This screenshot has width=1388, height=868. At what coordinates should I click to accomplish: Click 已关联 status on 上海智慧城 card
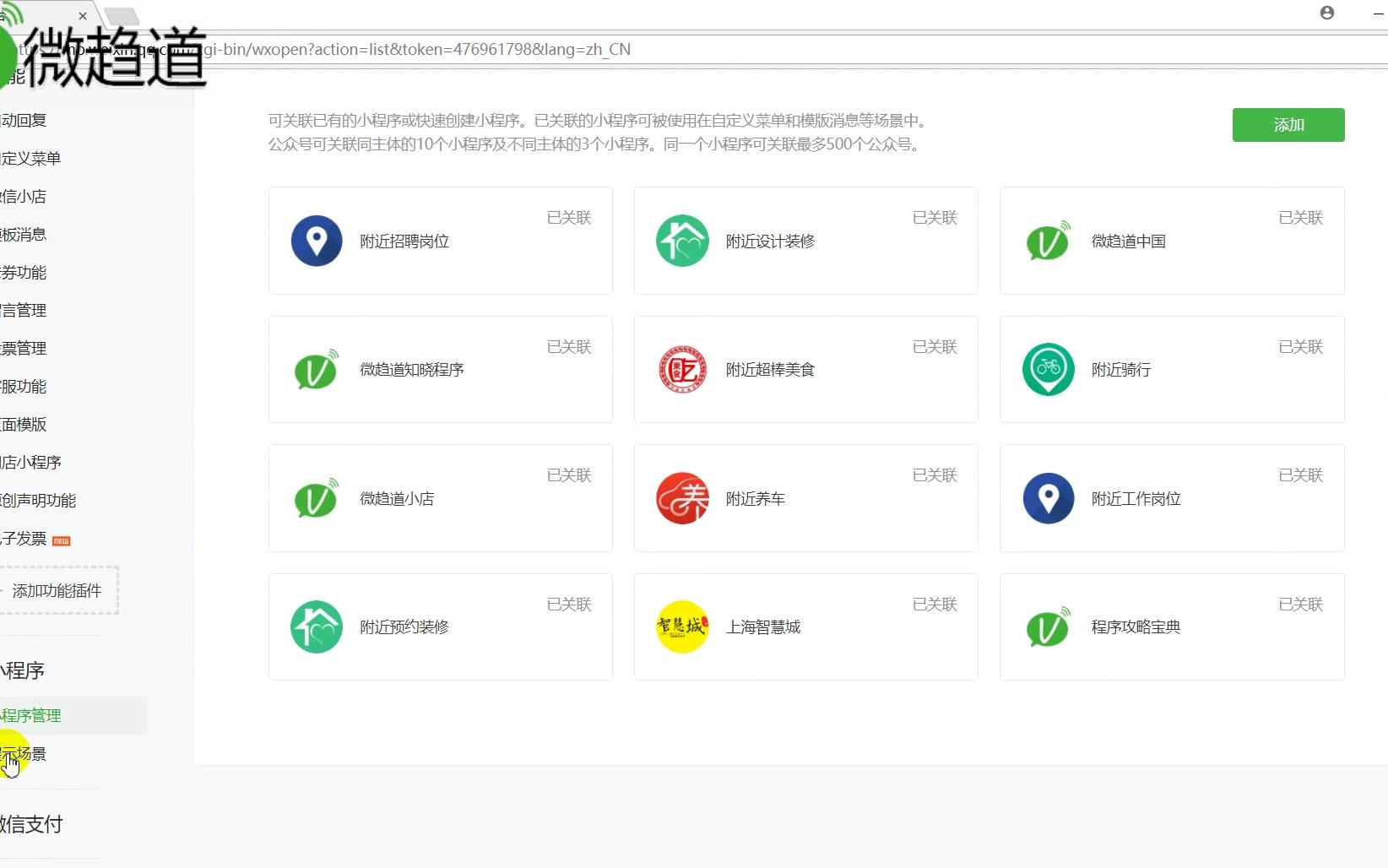(935, 604)
